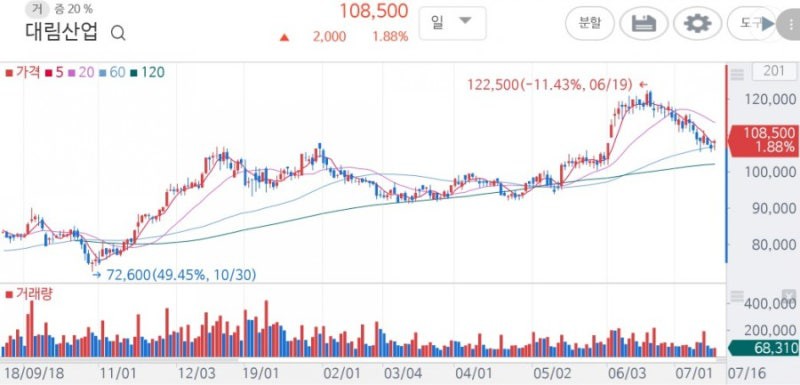
Task: Toggle the 5-day moving average legend
Action: (x=54, y=72)
